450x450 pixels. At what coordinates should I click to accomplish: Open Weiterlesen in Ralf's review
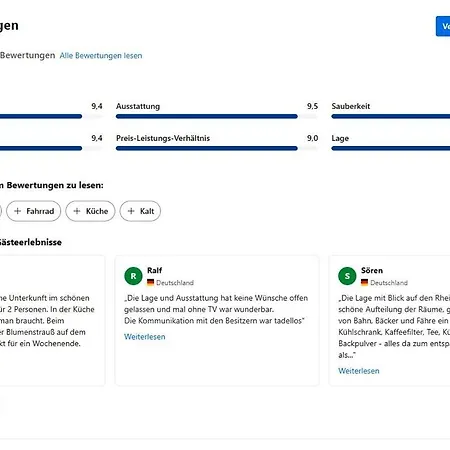(x=145, y=337)
